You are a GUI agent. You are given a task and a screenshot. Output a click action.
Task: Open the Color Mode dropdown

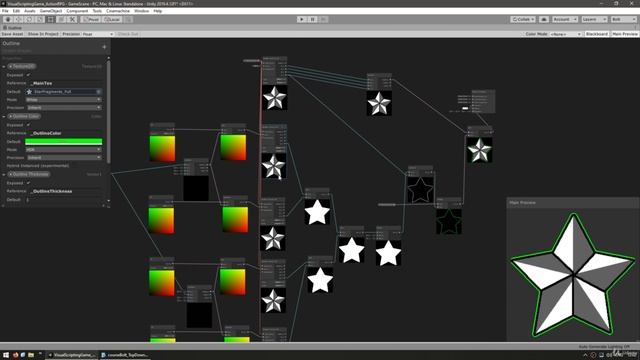pos(565,34)
